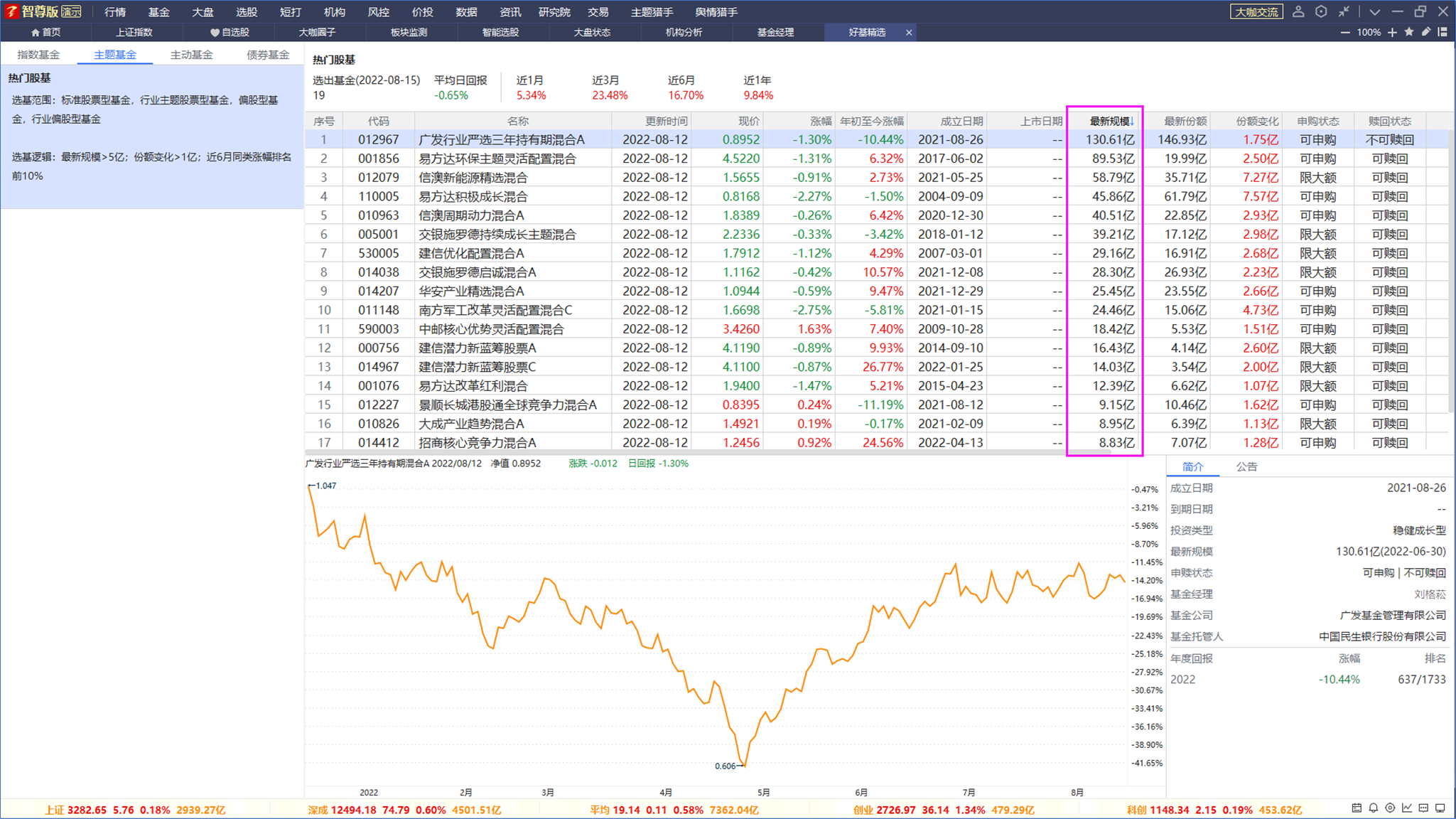Open the 智能选股 tab
Image resolution: width=1456 pixels, height=819 pixels.
pos(500,33)
